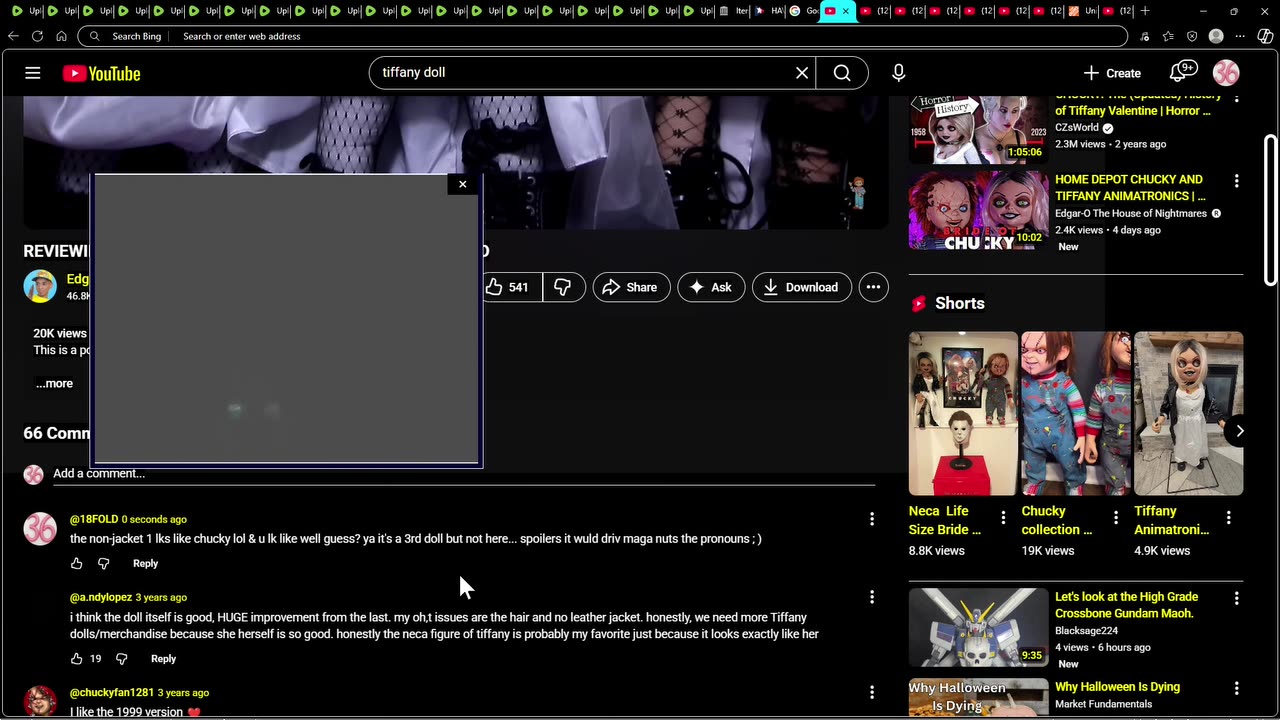This screenshot has height=720, width=1280.
Task: Open a new browser tab
Action: point(1145,11)
